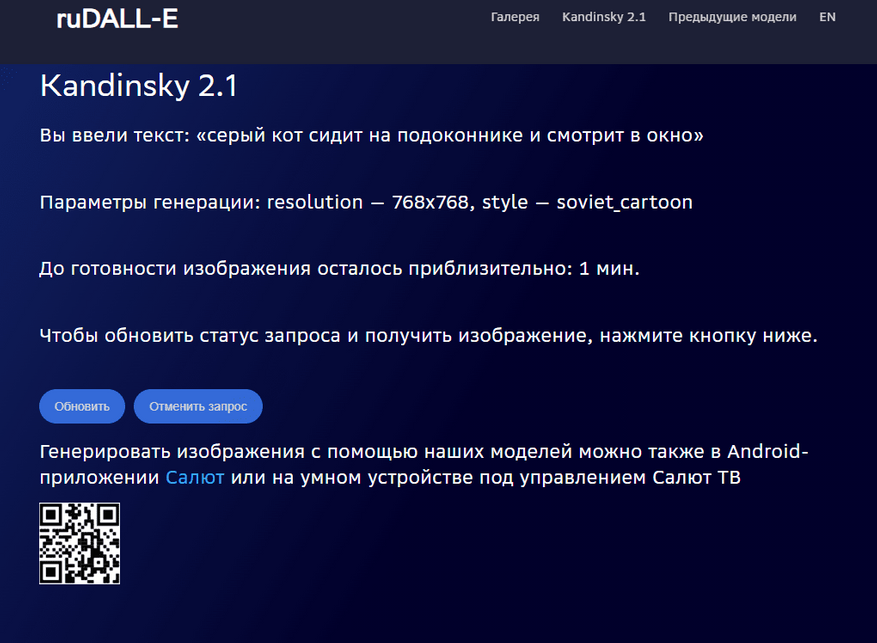Click the remaining time line showing 1 мин

(x=339, y=269)
